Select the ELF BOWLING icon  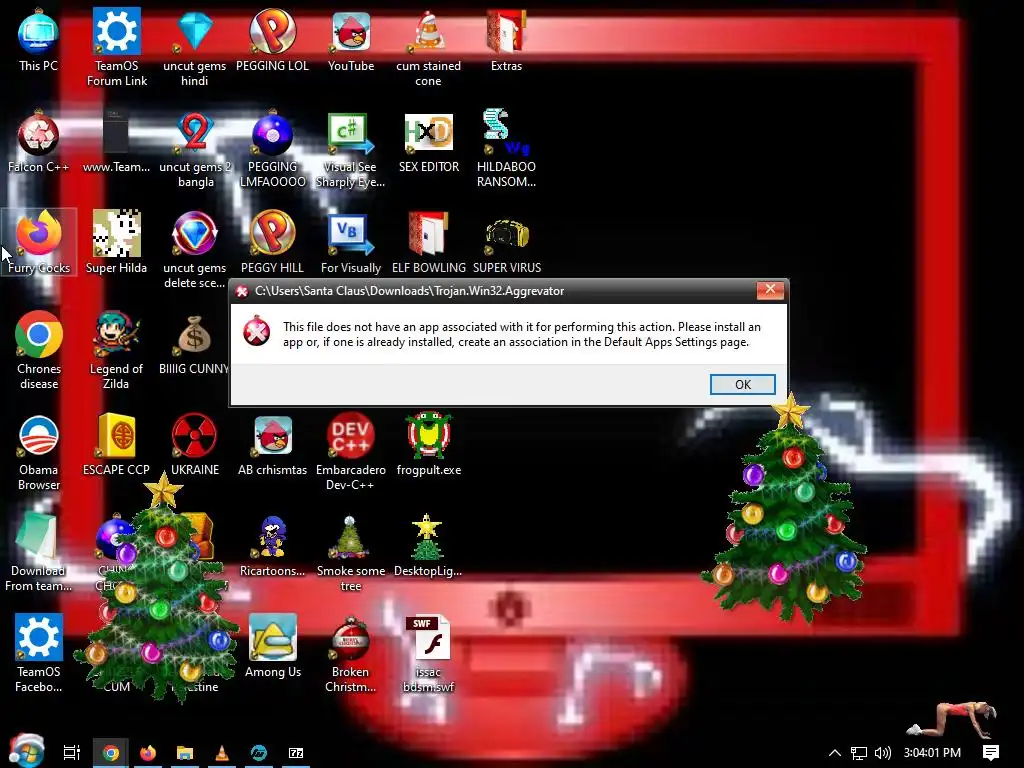click(428, 242)
